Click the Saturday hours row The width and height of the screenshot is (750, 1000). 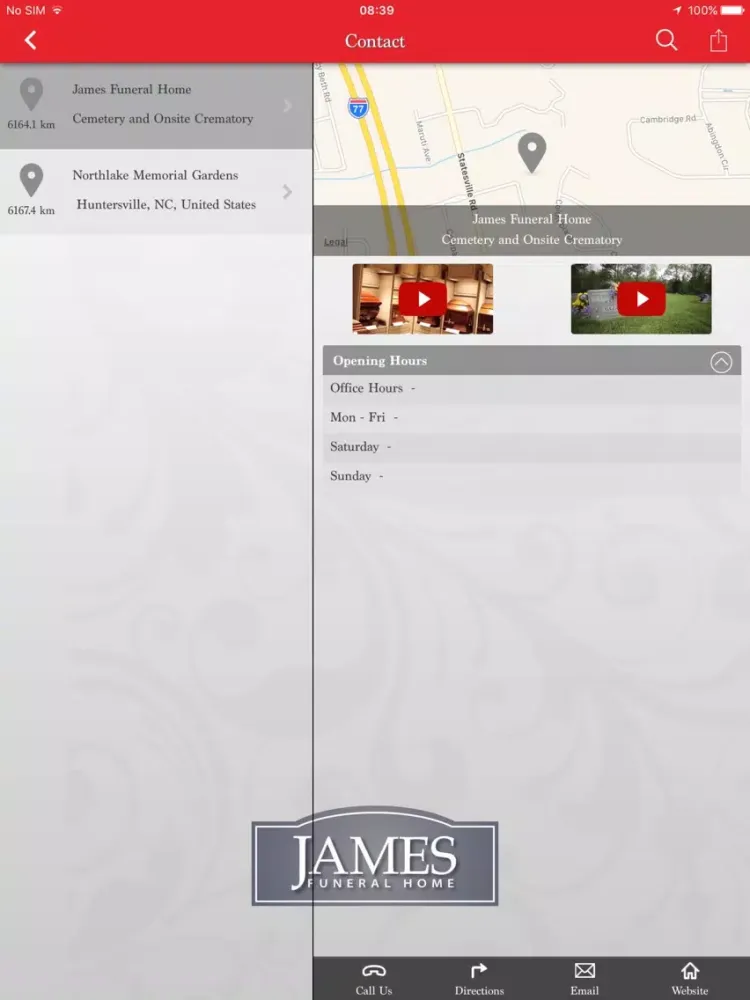point(532,447)
